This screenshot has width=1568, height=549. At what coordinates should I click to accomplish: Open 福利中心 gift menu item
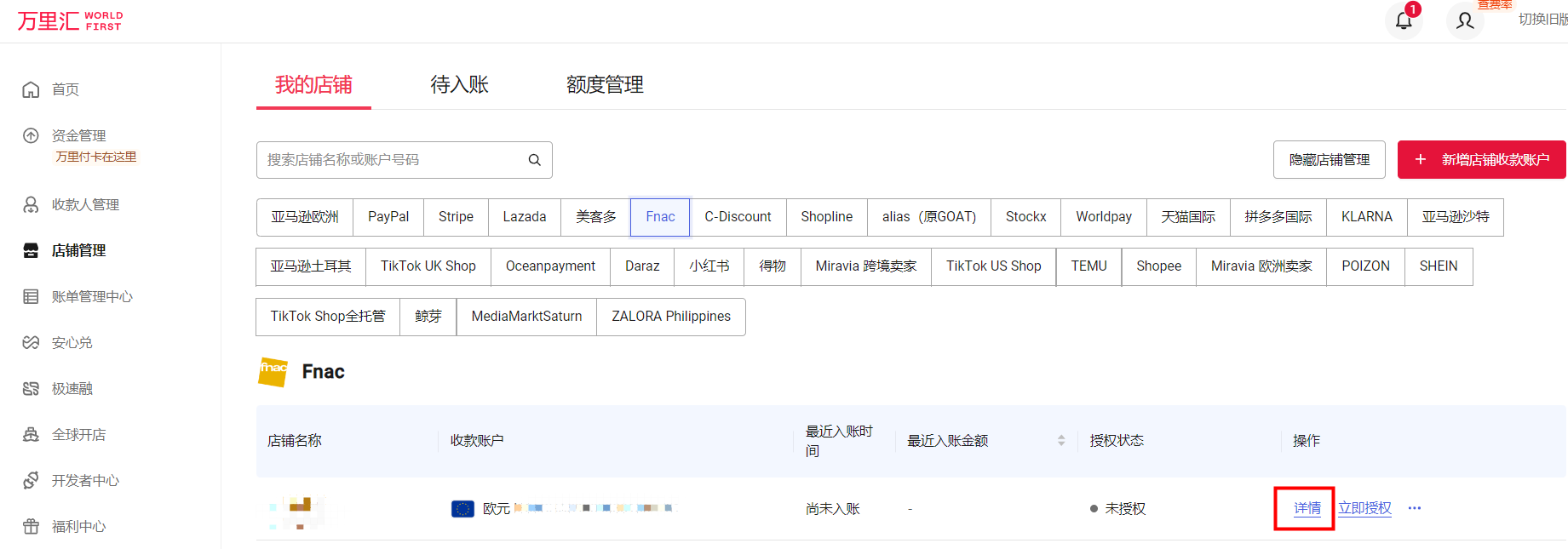point(78,526)
